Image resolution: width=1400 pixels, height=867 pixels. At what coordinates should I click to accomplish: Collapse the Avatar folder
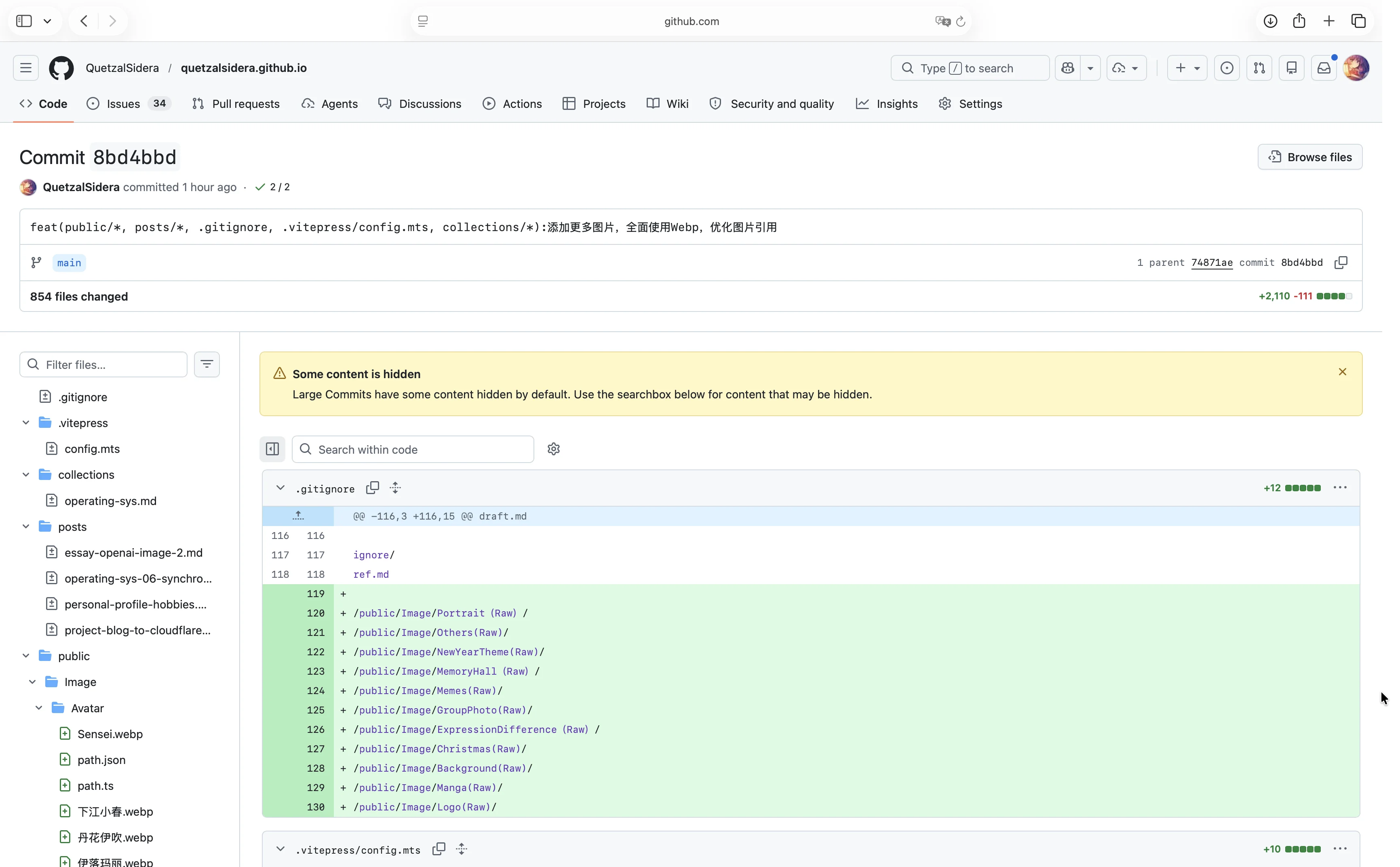[x=39, y=707]
